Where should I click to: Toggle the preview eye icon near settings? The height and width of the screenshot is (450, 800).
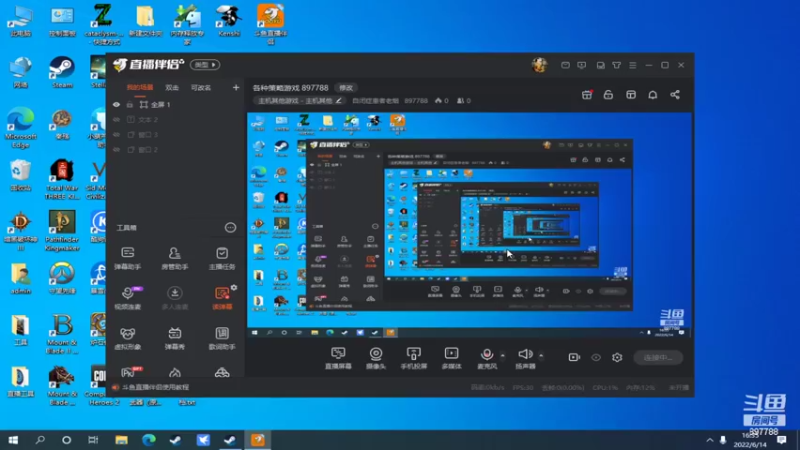[596, 357]
